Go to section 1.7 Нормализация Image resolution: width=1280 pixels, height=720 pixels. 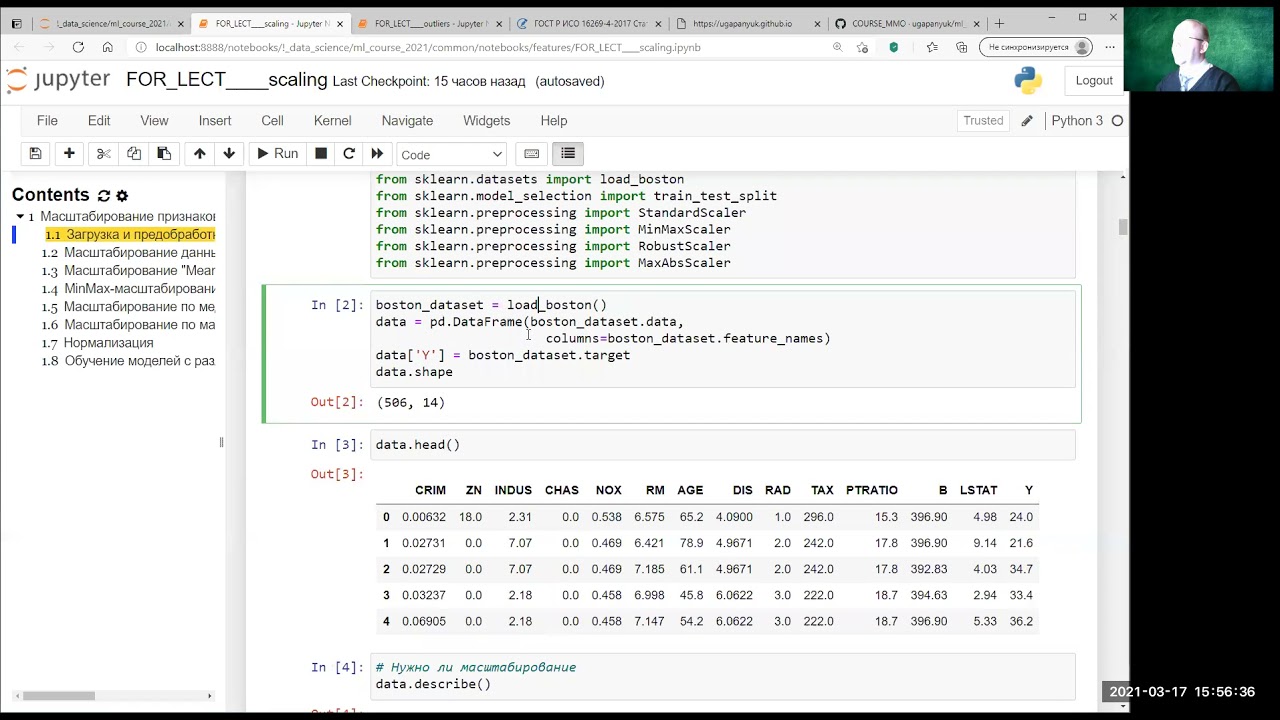click(x=108, y=343)
